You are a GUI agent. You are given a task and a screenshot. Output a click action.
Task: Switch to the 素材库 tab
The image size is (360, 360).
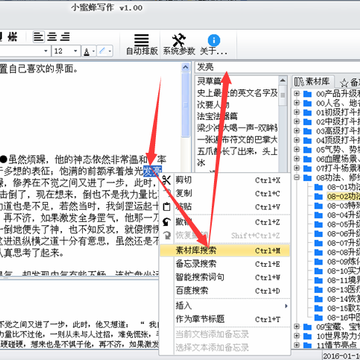[313, 82]
